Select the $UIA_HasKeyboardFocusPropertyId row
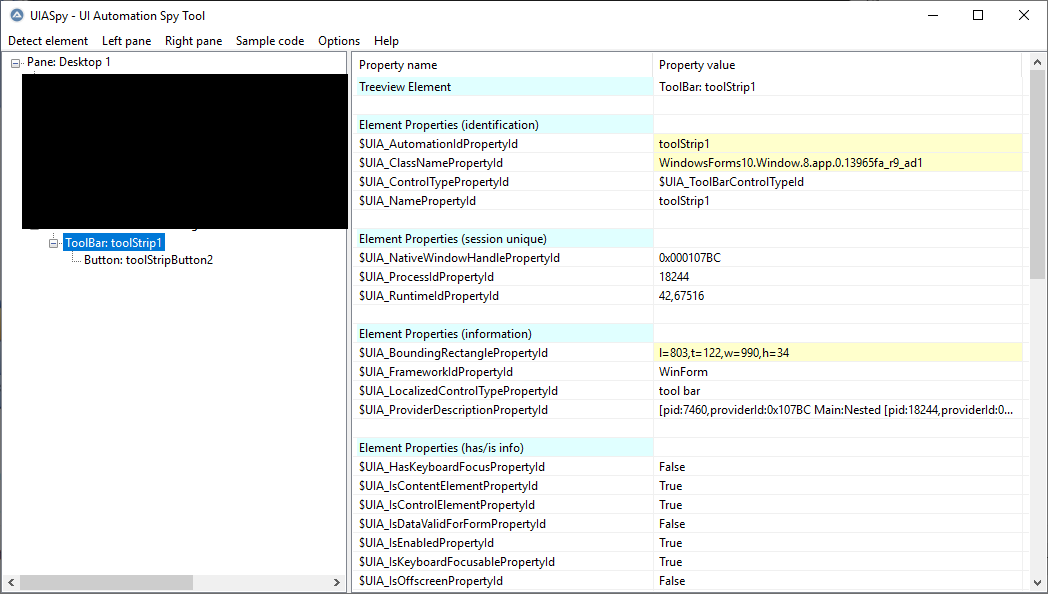Image resolution: width=1048 pixels, height=594 pixels. point(688,467)
